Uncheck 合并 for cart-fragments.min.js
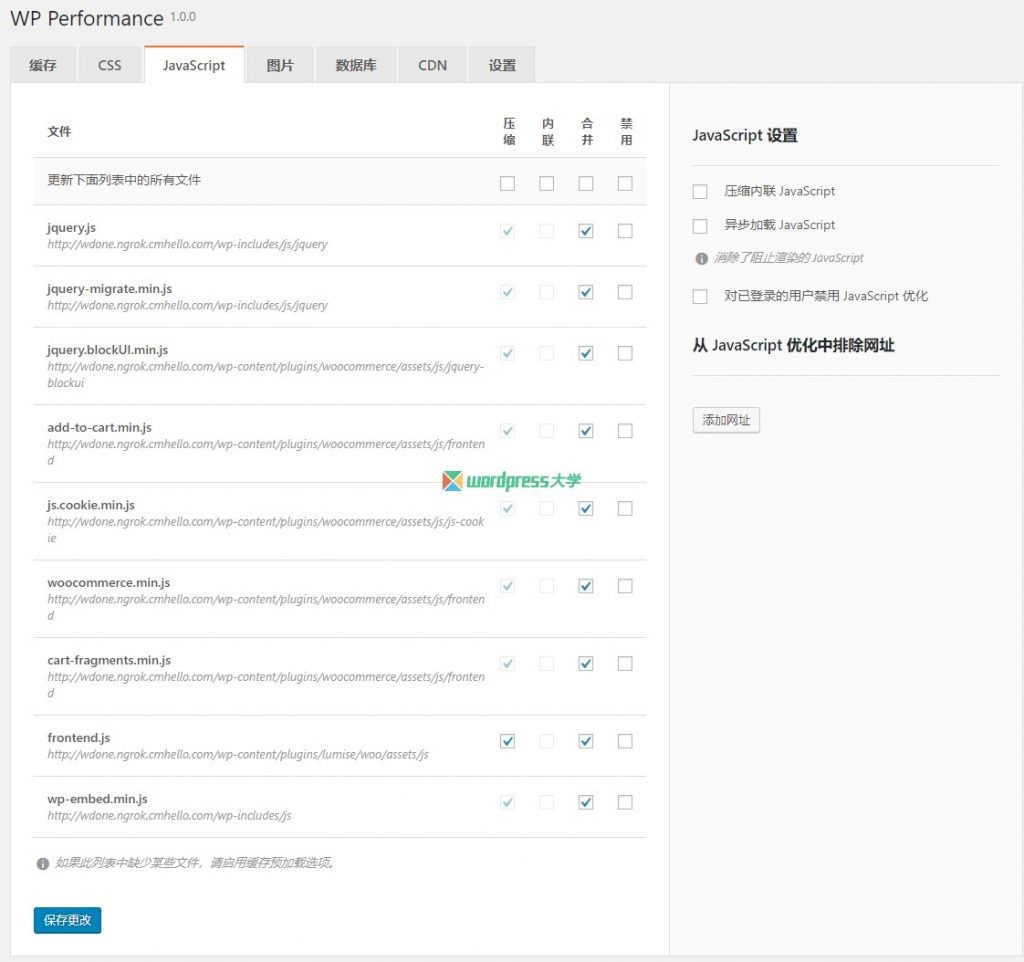 click(586, 664)
